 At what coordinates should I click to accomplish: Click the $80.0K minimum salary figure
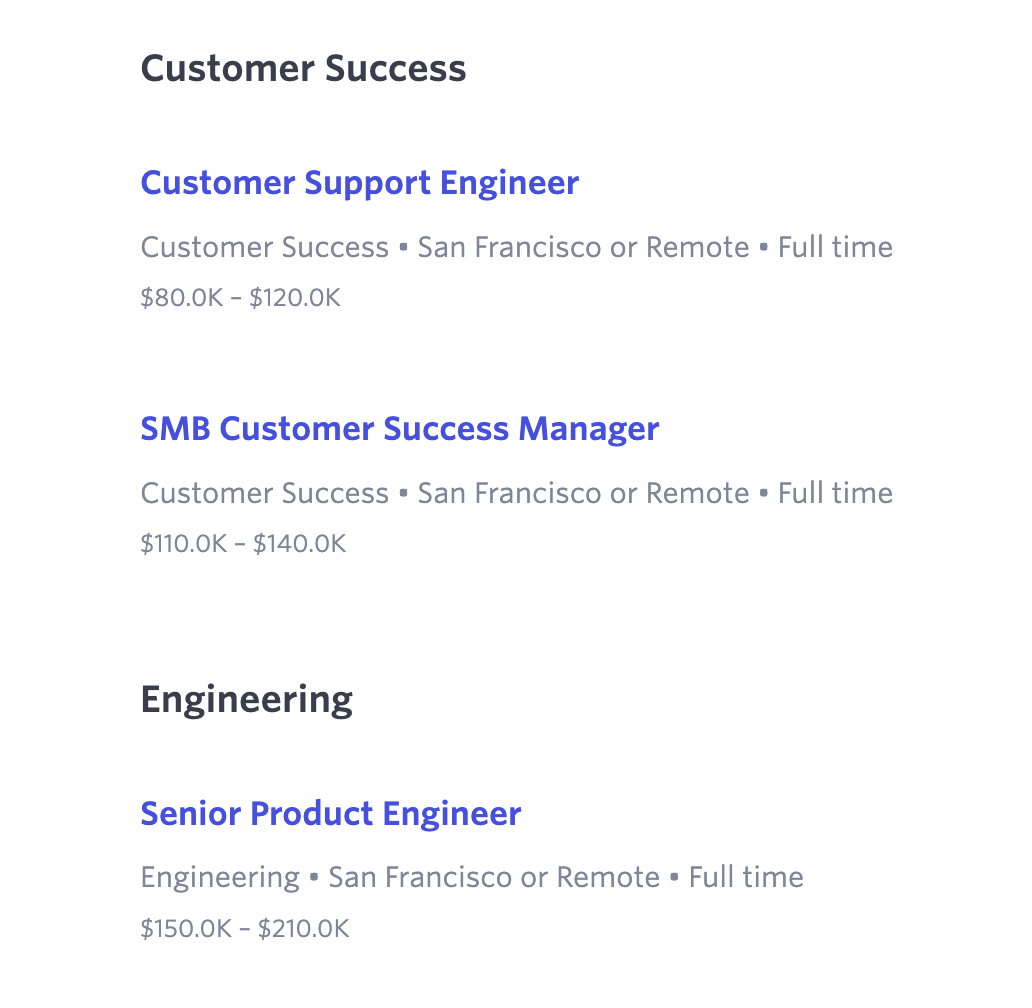point(182,299)
